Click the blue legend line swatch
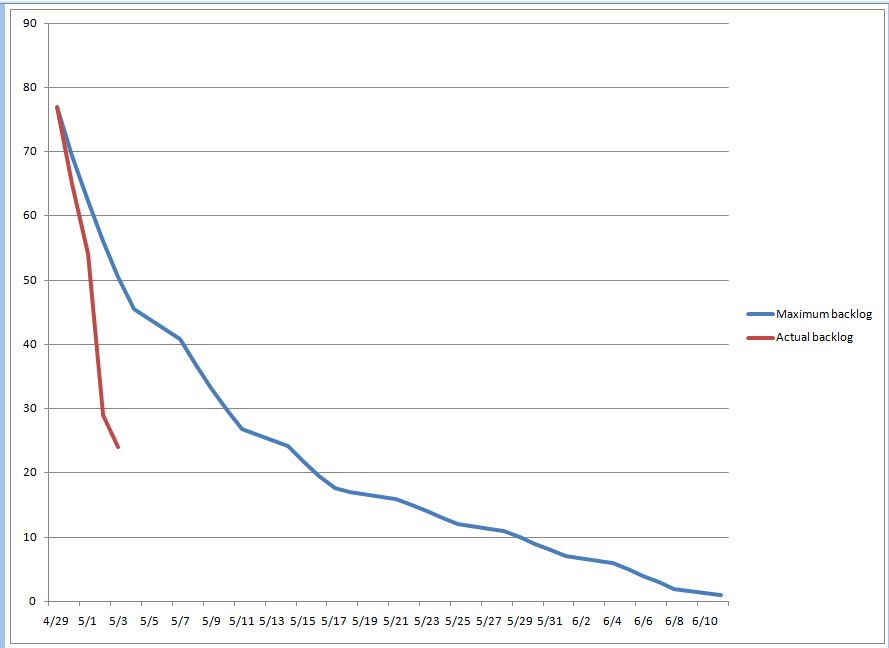The height and width of the screenshot is (648, 889). [759, 315]
